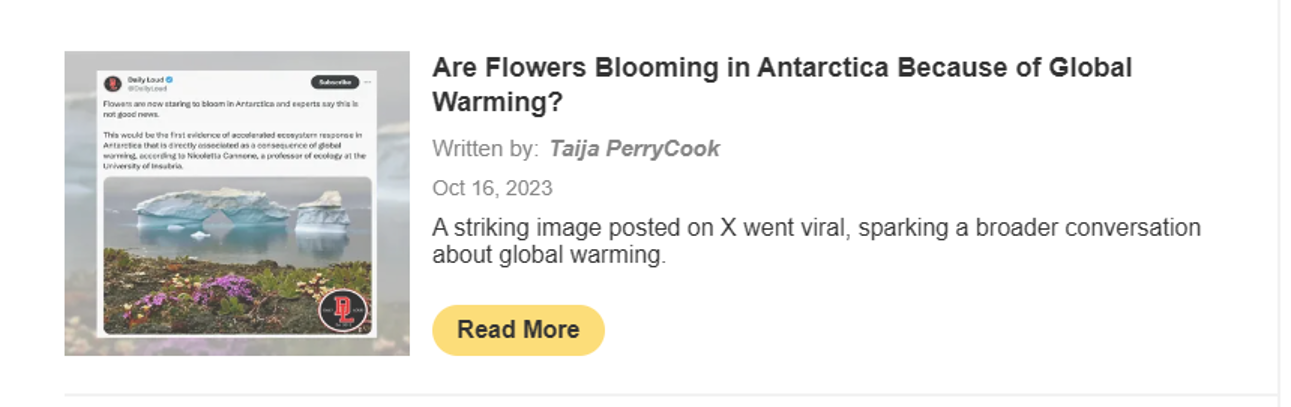Click the smaller iceberg on the right

(x=322, y=211)
